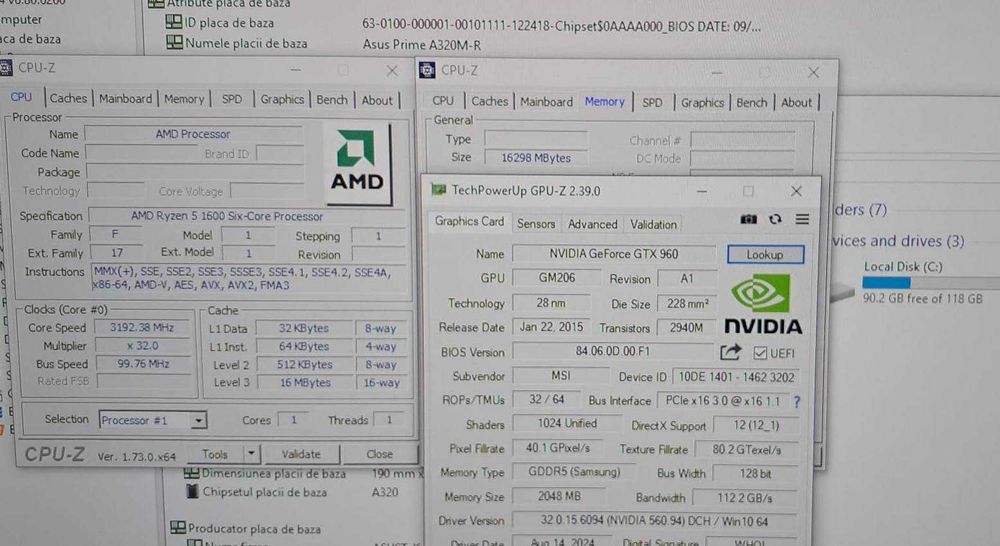Open the GPU-Z hamburger menu
This screenshot has width=1000, height=546.
coord(802,219)
